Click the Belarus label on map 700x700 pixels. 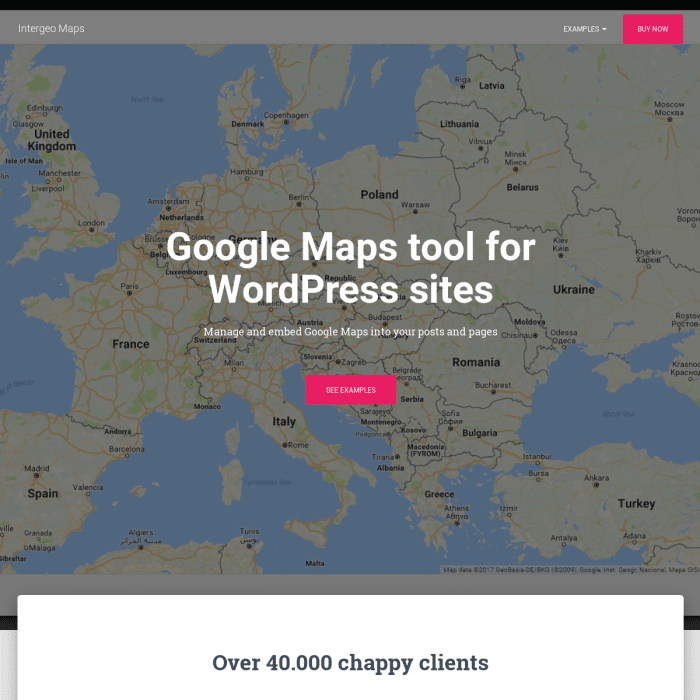pos(522,188)
